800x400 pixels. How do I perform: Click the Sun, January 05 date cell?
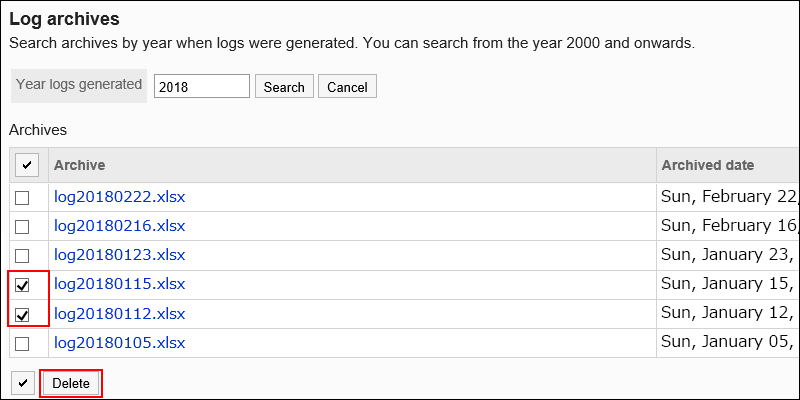coord(728,343)
